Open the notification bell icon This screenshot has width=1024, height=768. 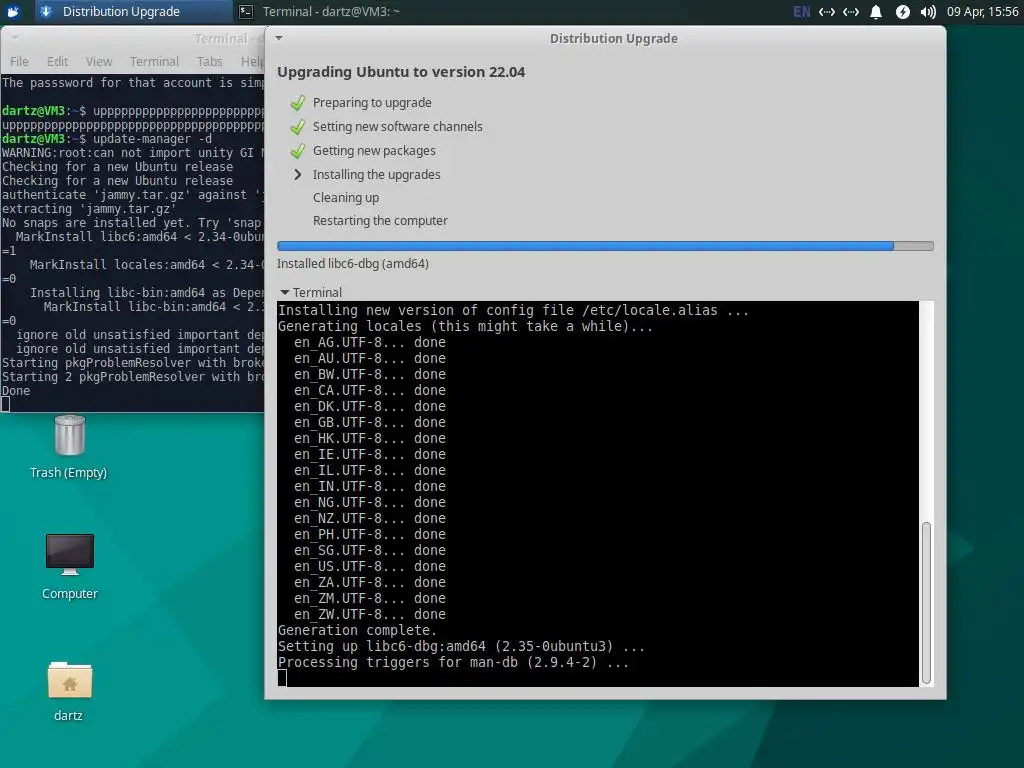click(x=876, y=12)
